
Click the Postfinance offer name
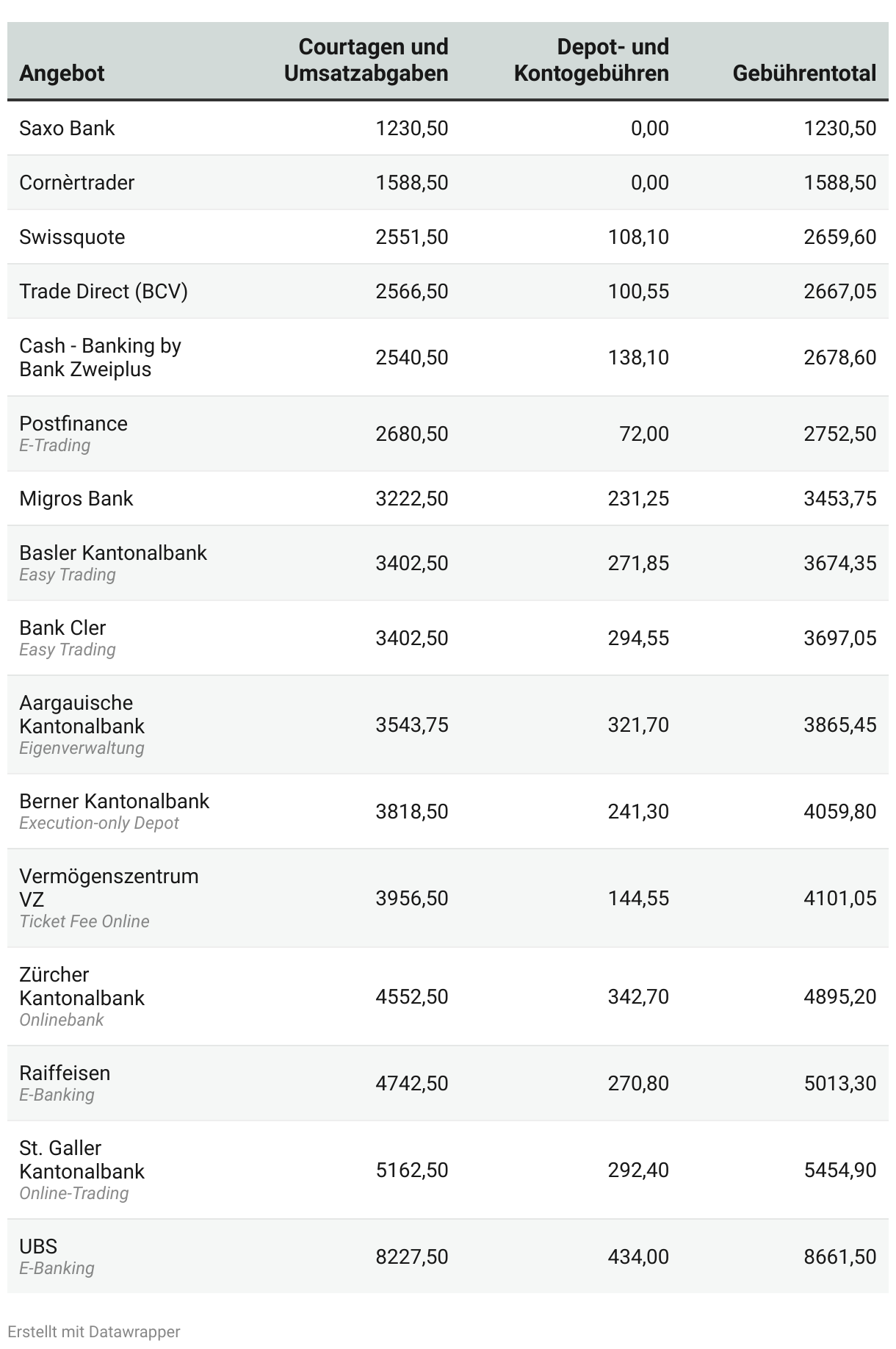73,424
